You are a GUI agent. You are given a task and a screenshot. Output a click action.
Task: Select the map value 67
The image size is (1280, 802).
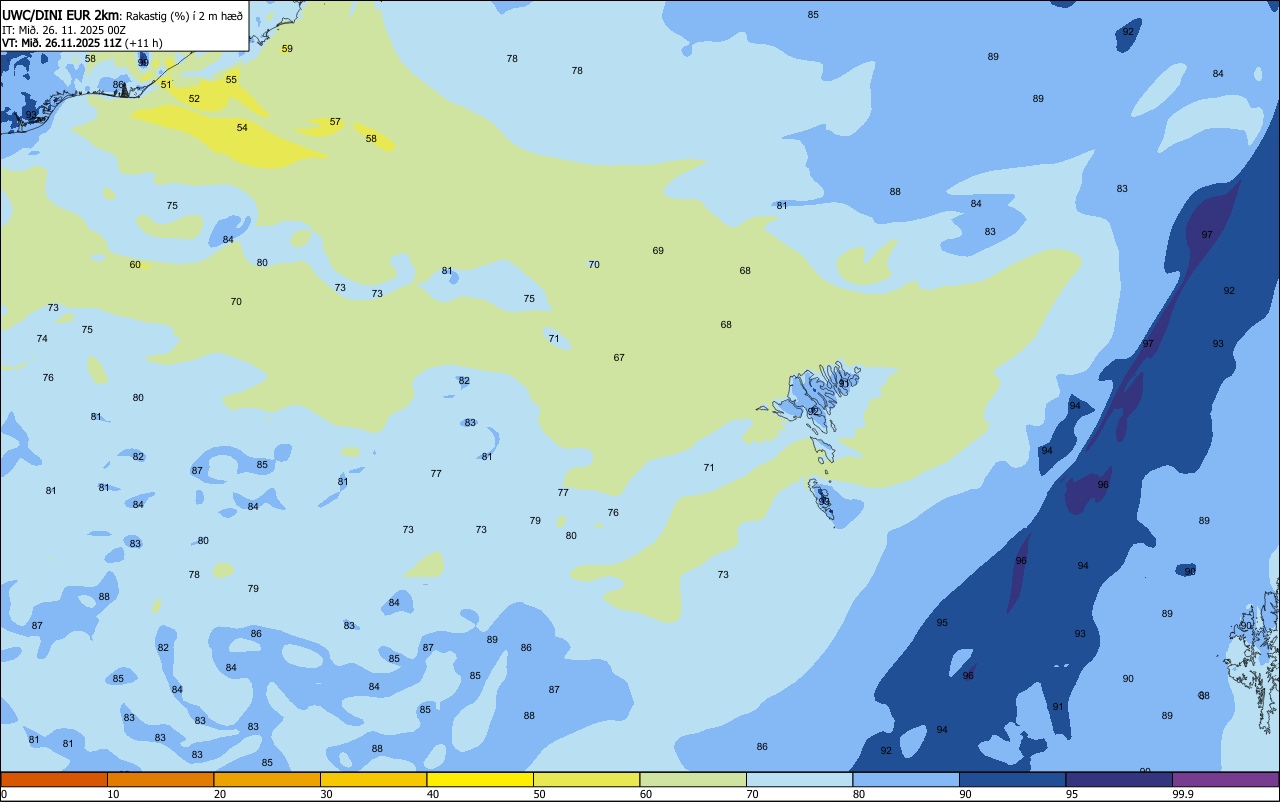click(619, 357)
